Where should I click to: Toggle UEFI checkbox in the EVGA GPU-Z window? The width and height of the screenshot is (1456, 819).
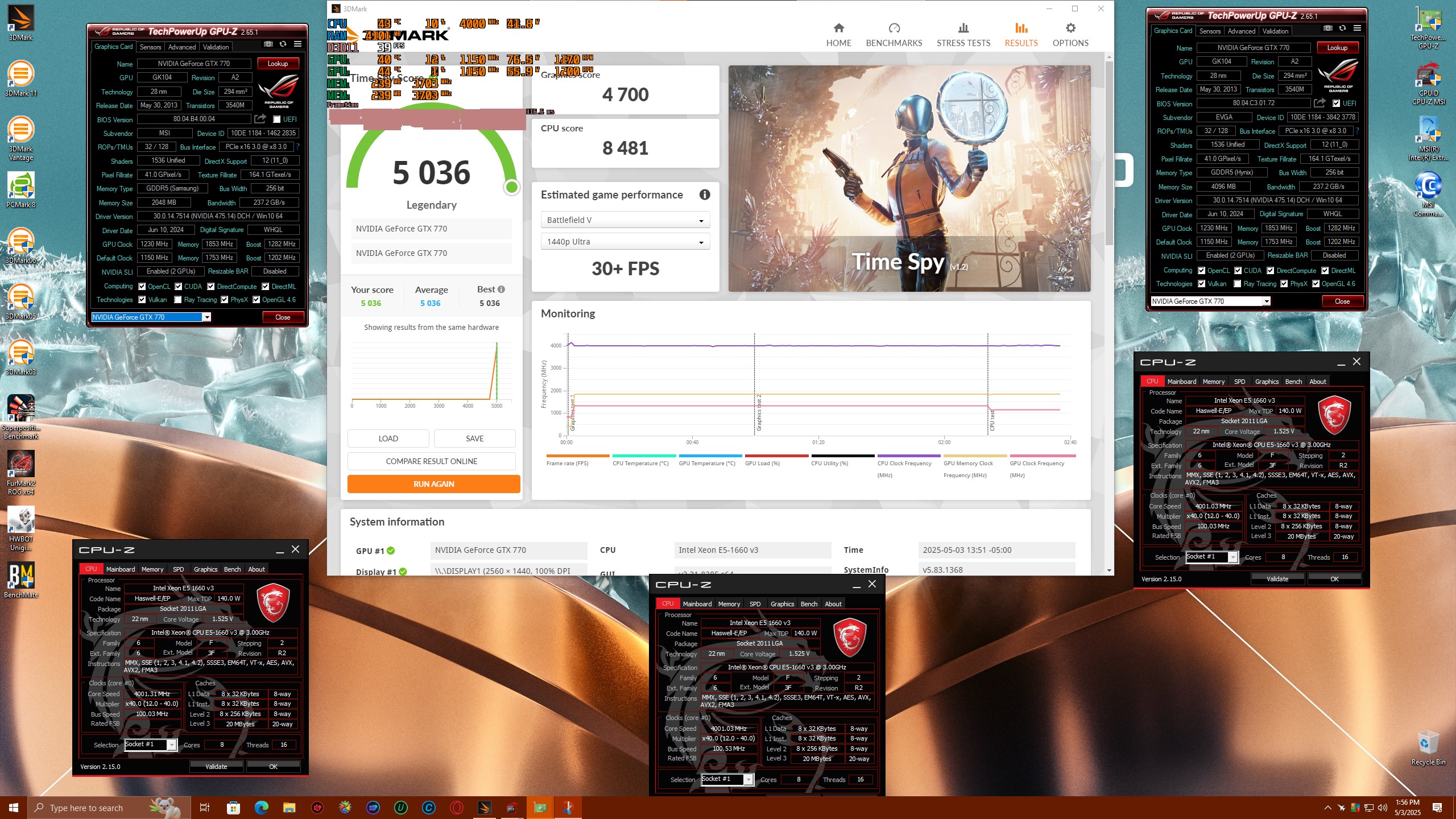pos(1336,104)
